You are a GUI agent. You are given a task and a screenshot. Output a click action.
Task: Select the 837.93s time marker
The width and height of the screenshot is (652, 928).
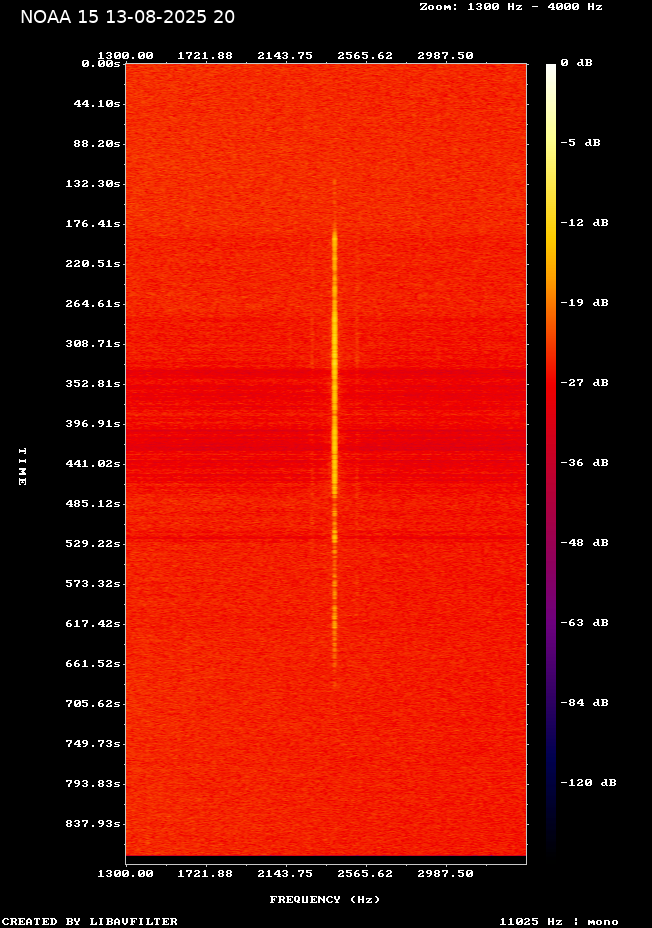coord(95,824)
